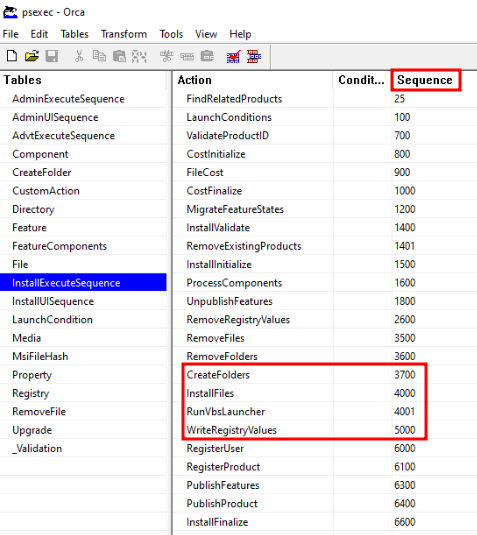Select the Registry table in list
The height and width of the screenshot is (535, 477).
31,393
